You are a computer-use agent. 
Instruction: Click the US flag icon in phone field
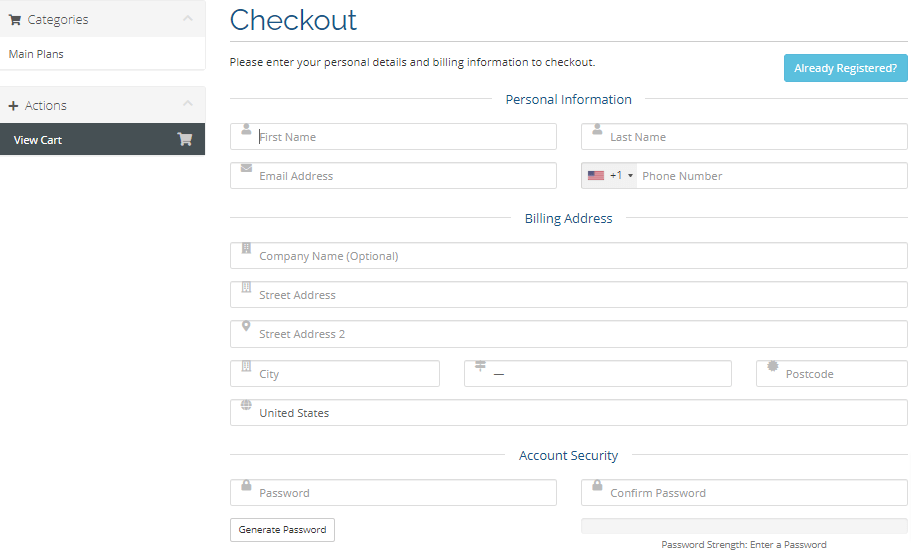coord(596,176)
